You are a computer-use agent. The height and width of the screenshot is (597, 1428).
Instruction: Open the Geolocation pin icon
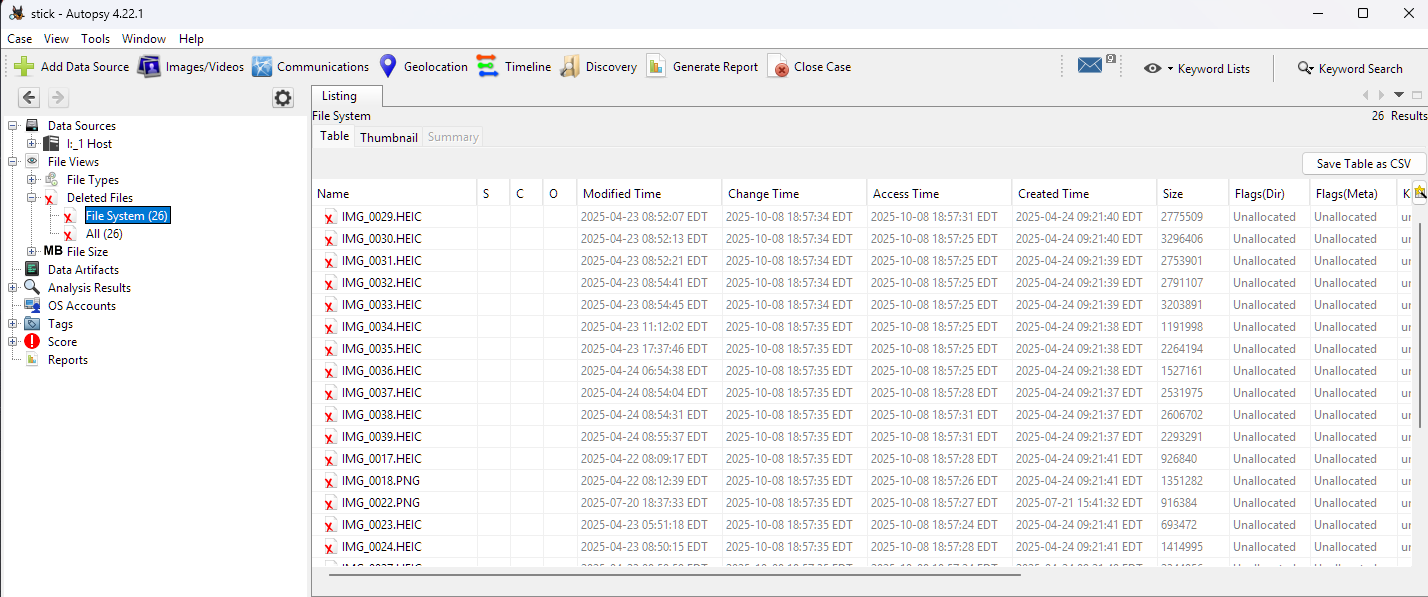click(x=388, y=67)
